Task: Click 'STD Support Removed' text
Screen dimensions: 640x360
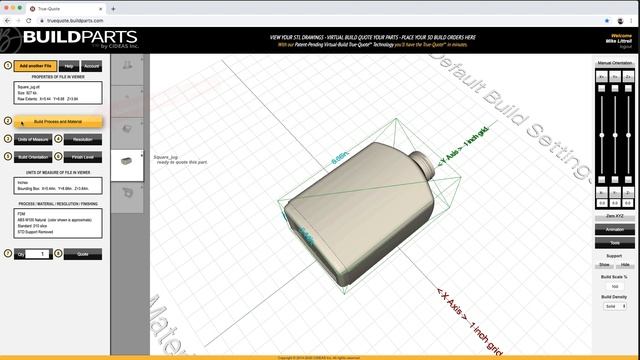Action: point(35,232)
